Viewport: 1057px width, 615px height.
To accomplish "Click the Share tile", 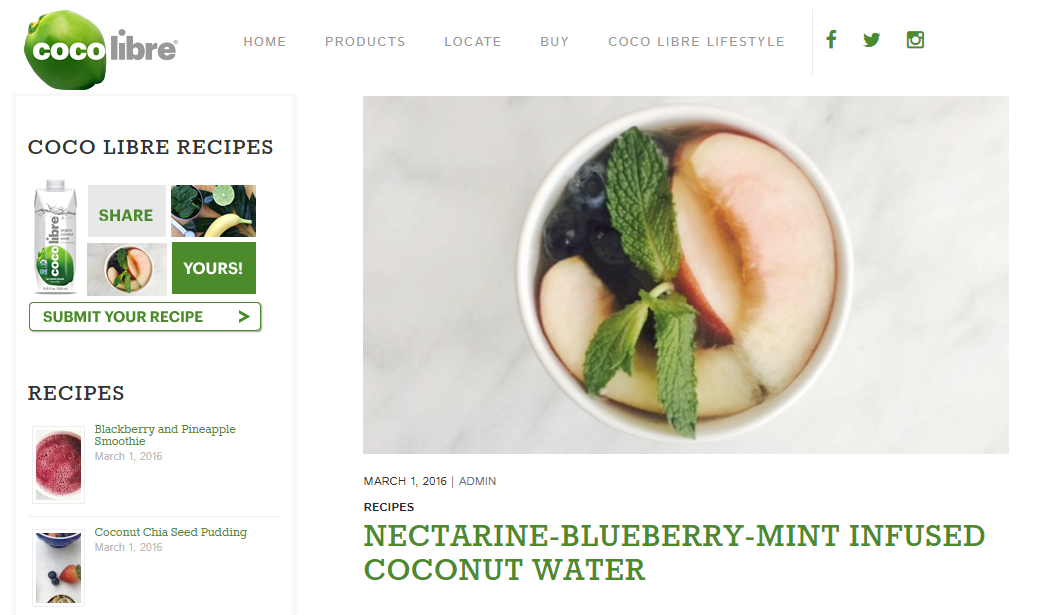I will click(127, 211).
